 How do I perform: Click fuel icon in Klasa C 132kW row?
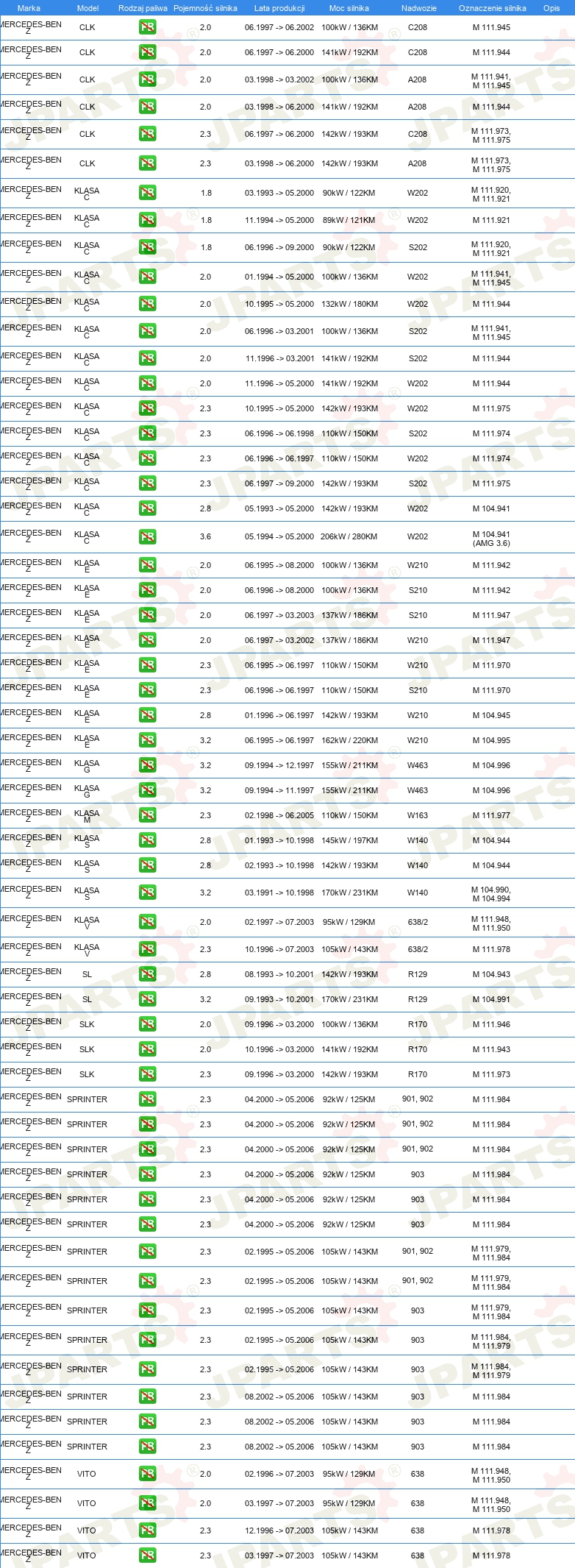147,304
